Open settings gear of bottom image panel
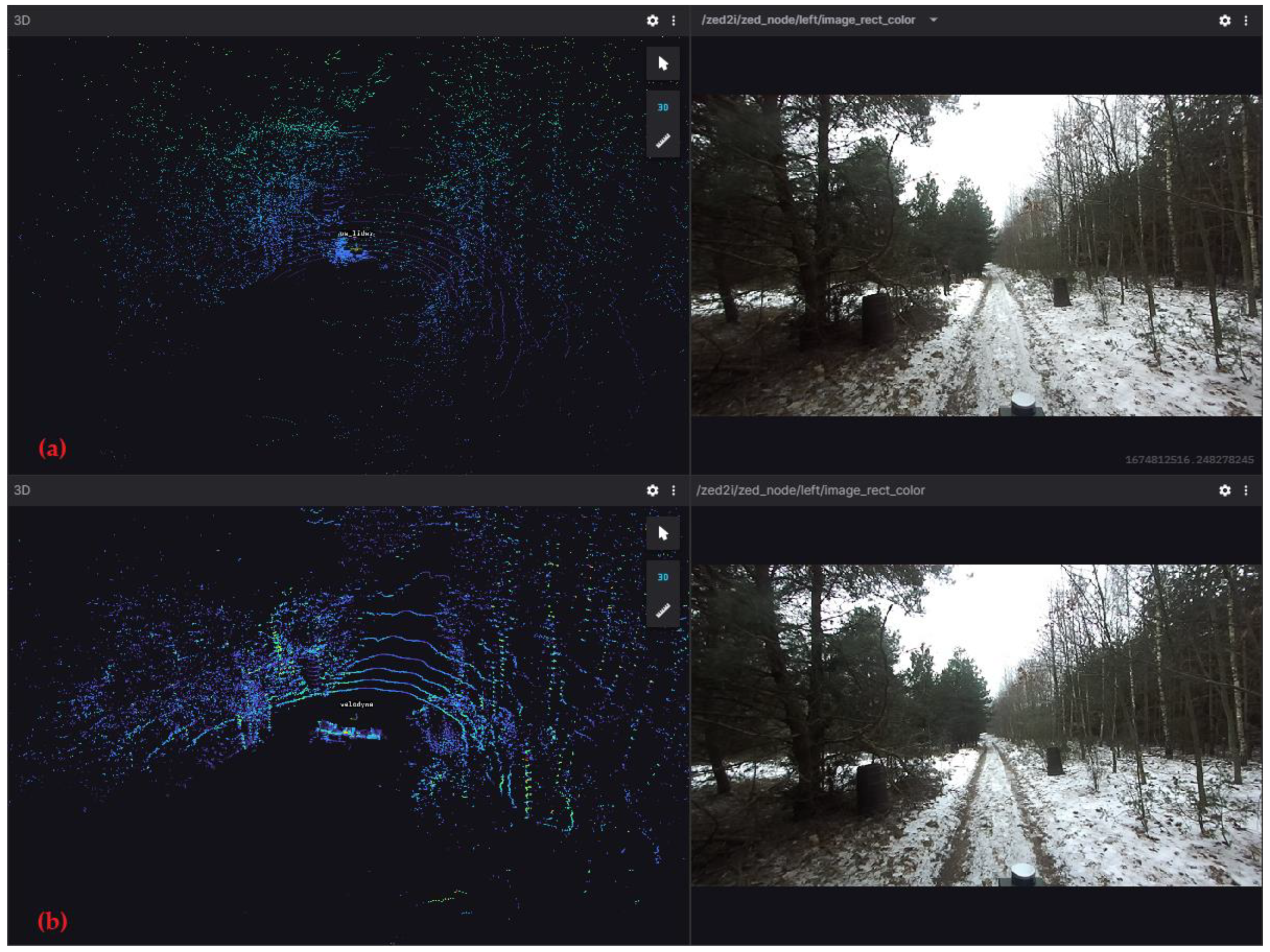1270x952 pixels. (x=1225, y=491)
